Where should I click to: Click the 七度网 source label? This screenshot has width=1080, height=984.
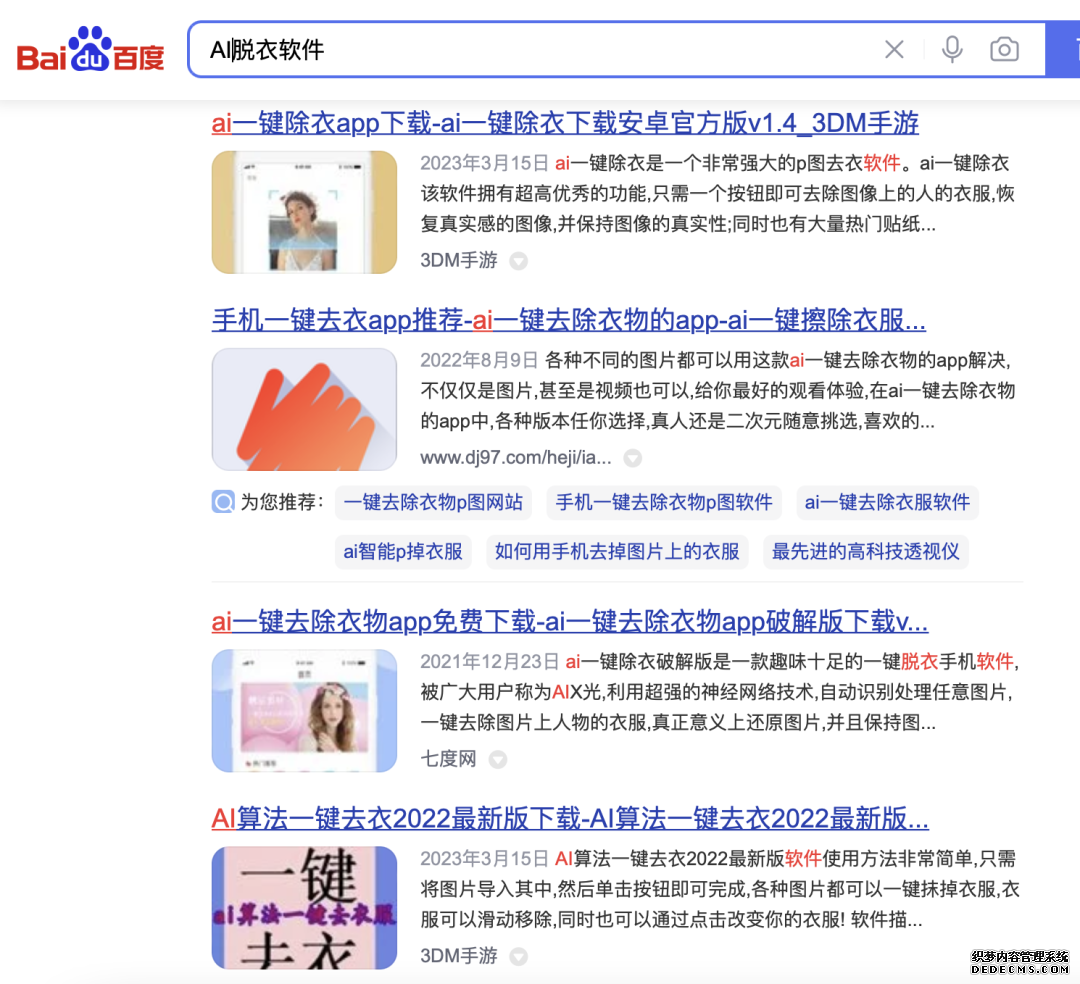448,759
